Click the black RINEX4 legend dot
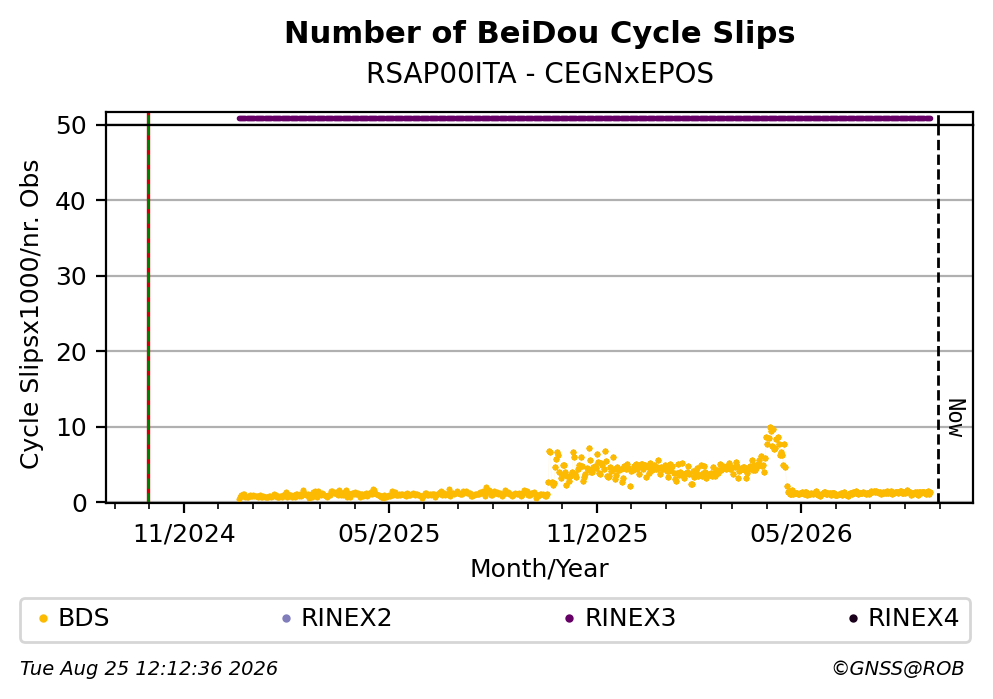The width and height of the screenshot is (993, 699). tap(853, 619)
